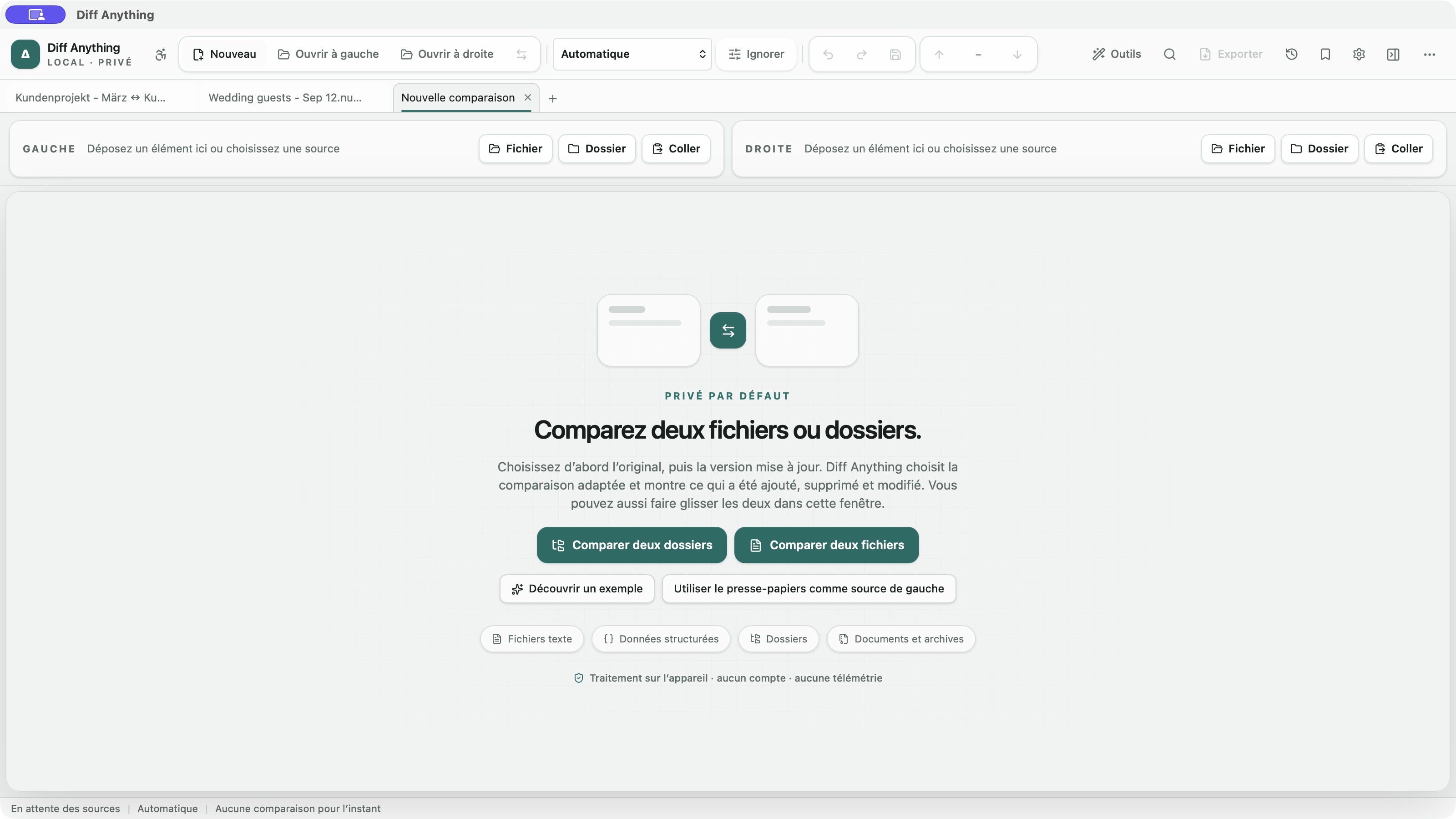Image resolution: width=1456 pixels, height=819 pixels.
Task: Go to previous difference with the up arrow
Action: pos(939,54)
